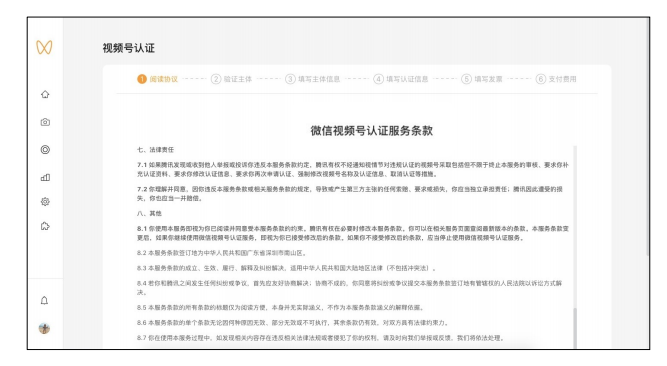Click clause 8.1 paragraph
This screenshot has height=366, width=667.
tap(353, 233)
